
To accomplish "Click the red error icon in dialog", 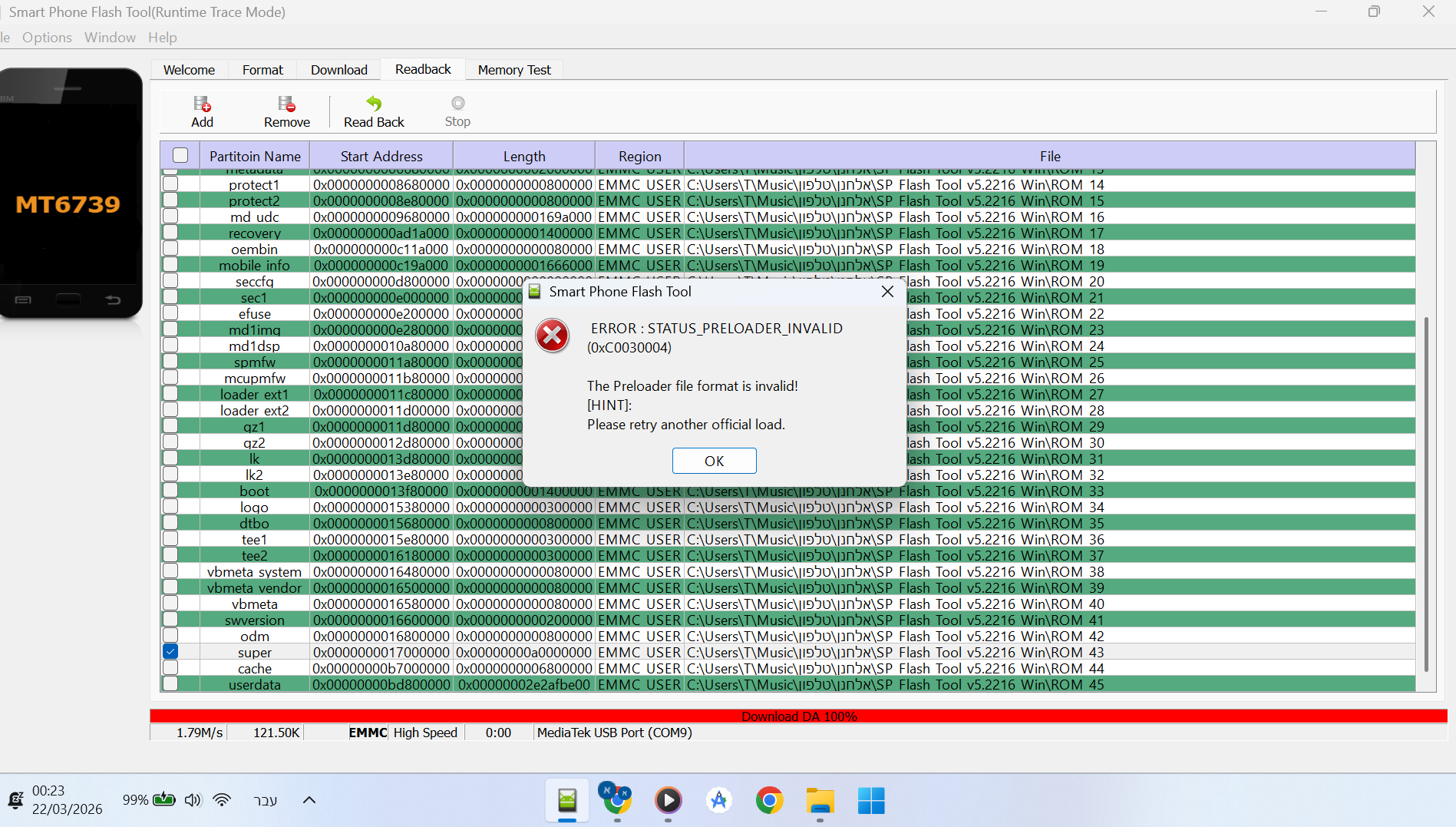I will click(552, 336).
